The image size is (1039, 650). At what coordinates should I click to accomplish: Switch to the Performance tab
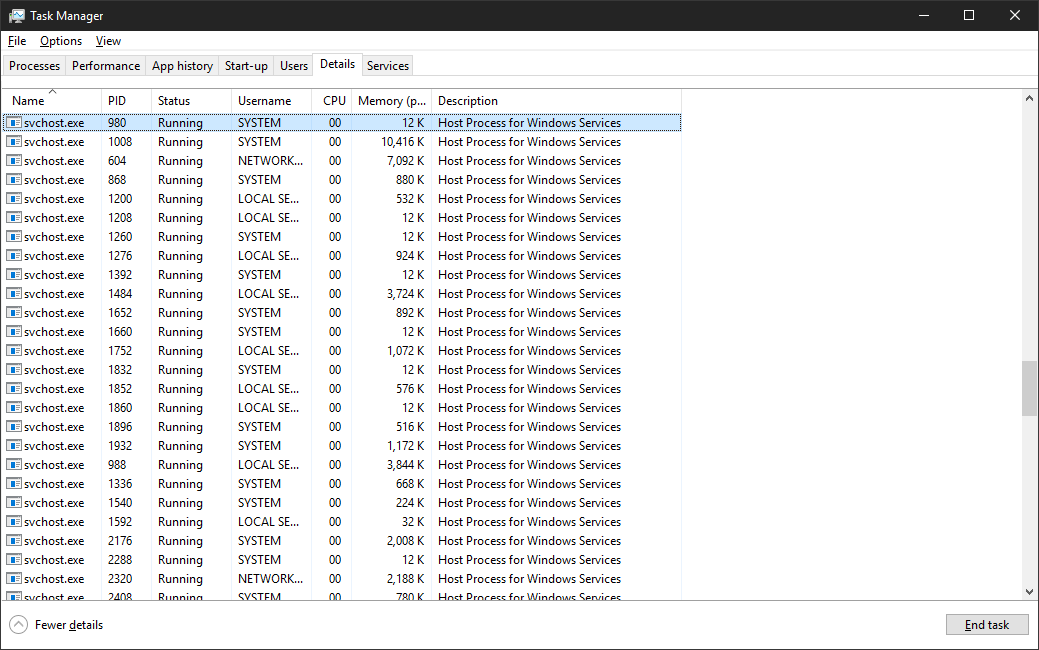click(106, 66)
